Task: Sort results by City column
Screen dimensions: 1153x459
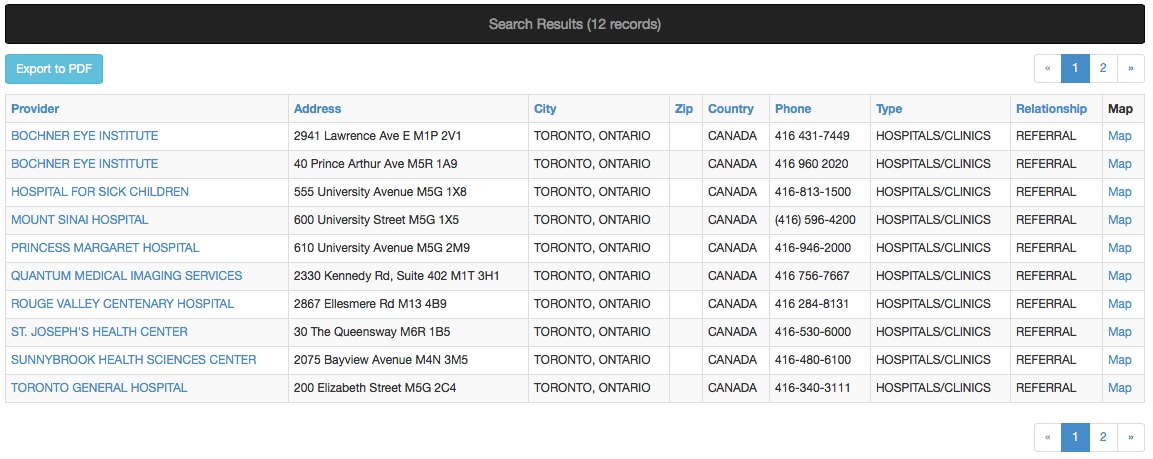Action: point(545,109)
